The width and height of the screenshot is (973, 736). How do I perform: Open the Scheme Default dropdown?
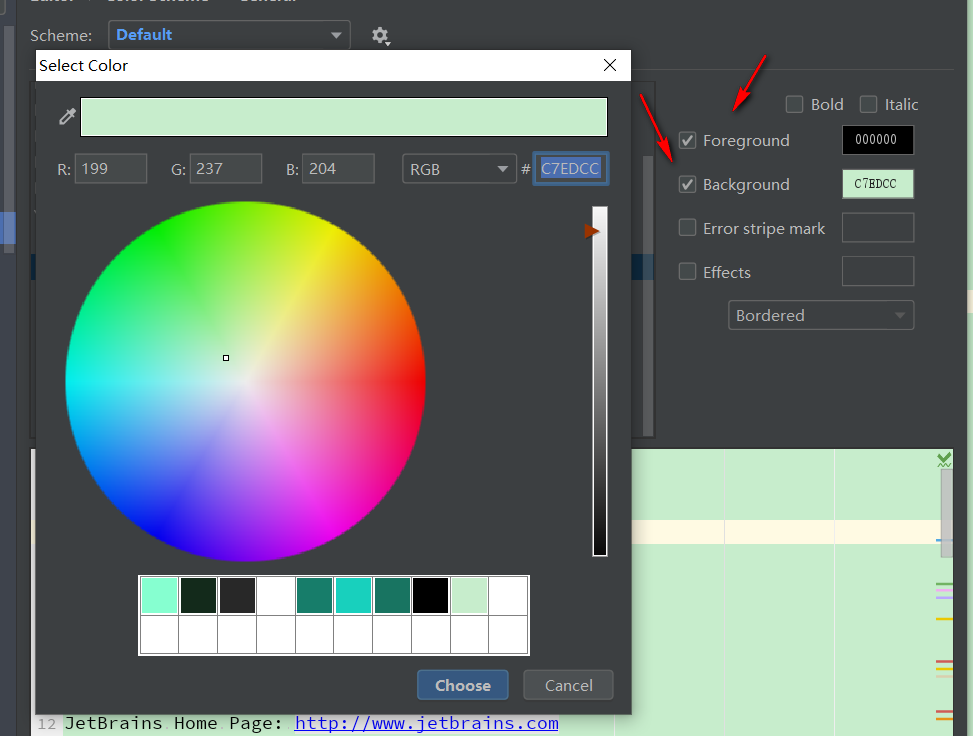coord(229,35)
